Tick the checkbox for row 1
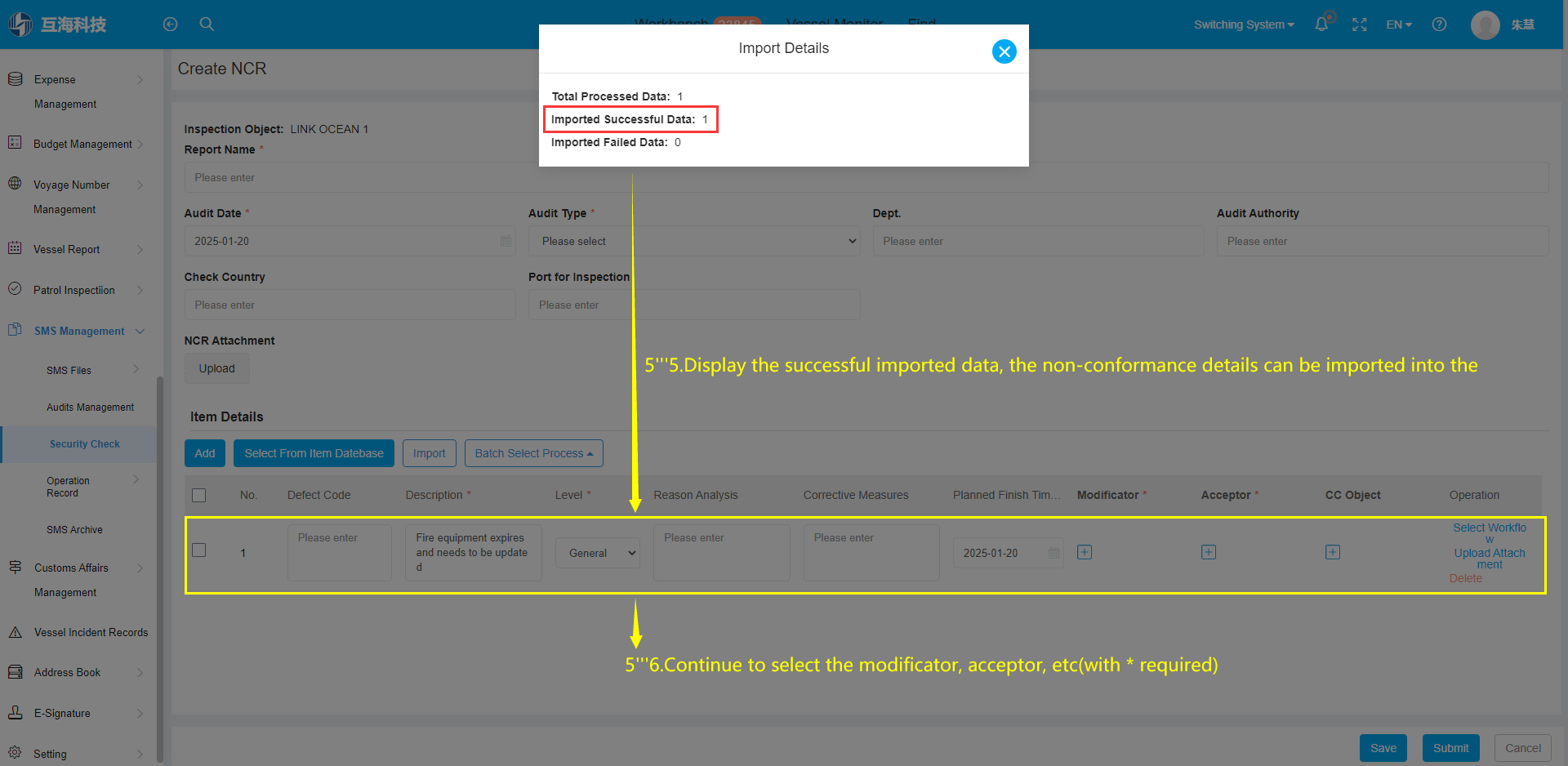 (198, 550)
